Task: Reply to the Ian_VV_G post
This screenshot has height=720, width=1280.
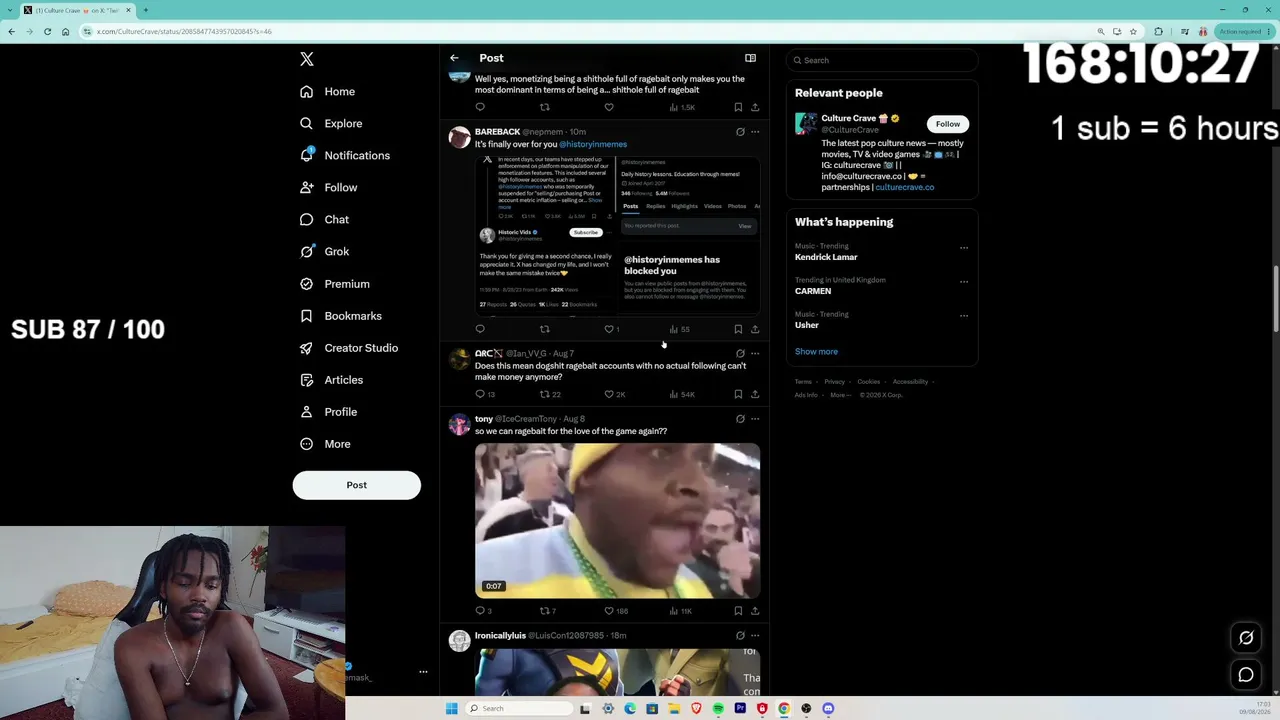Action: tap(480, 394)
